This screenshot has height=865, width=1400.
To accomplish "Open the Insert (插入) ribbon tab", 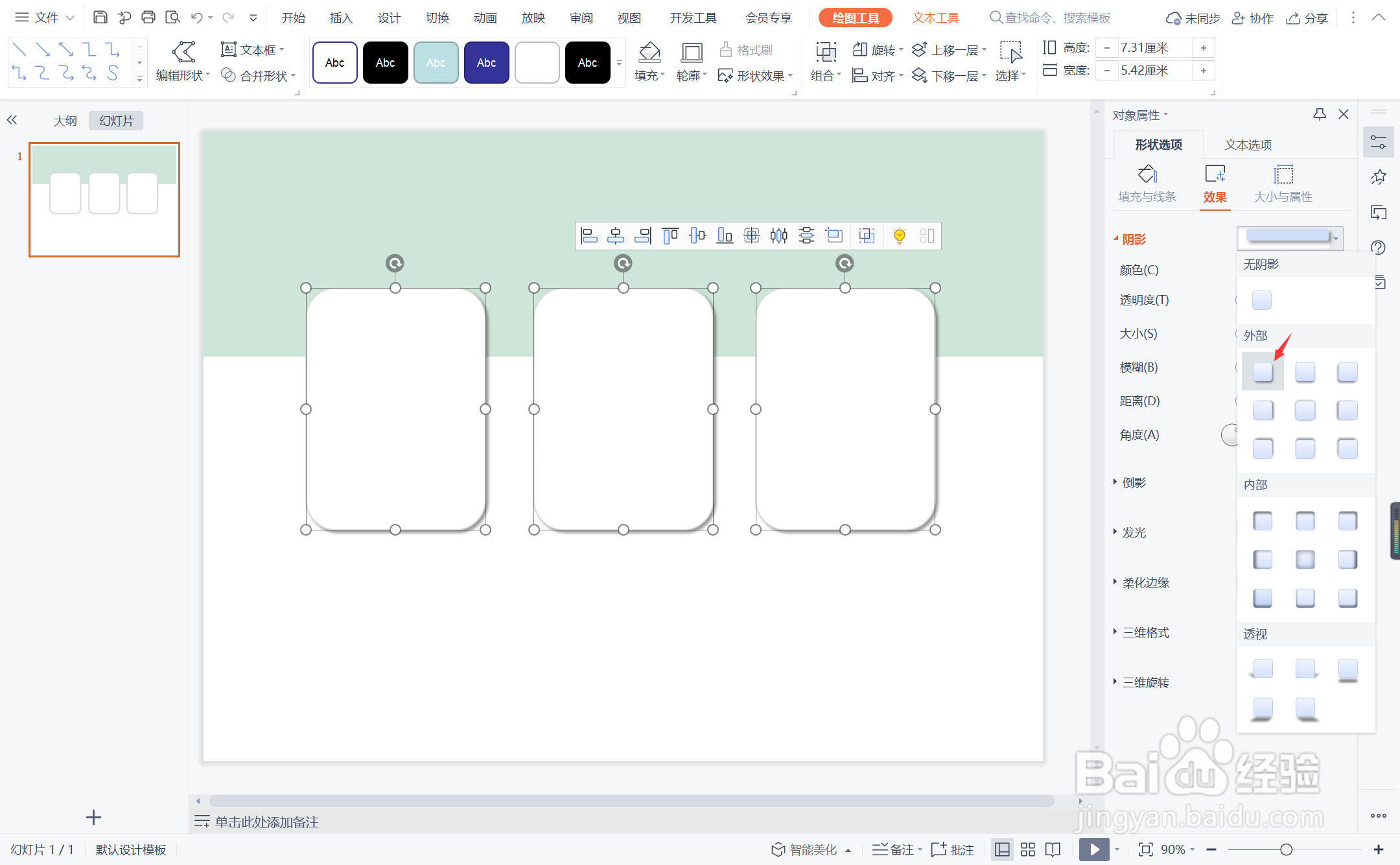I will point(341,18).
